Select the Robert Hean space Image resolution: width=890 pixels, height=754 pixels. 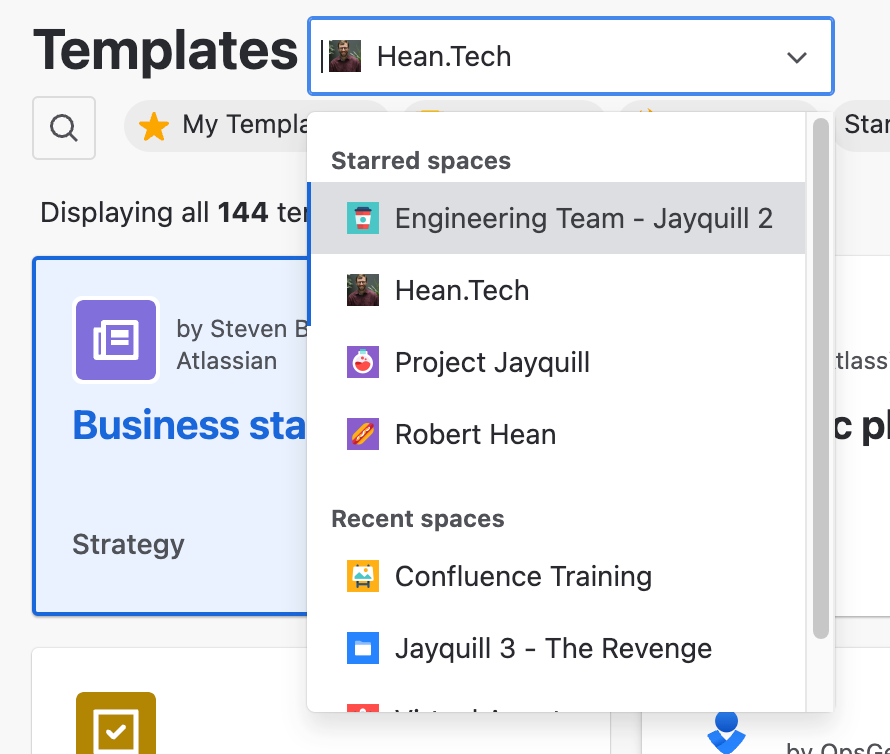(x=557, y=434)
